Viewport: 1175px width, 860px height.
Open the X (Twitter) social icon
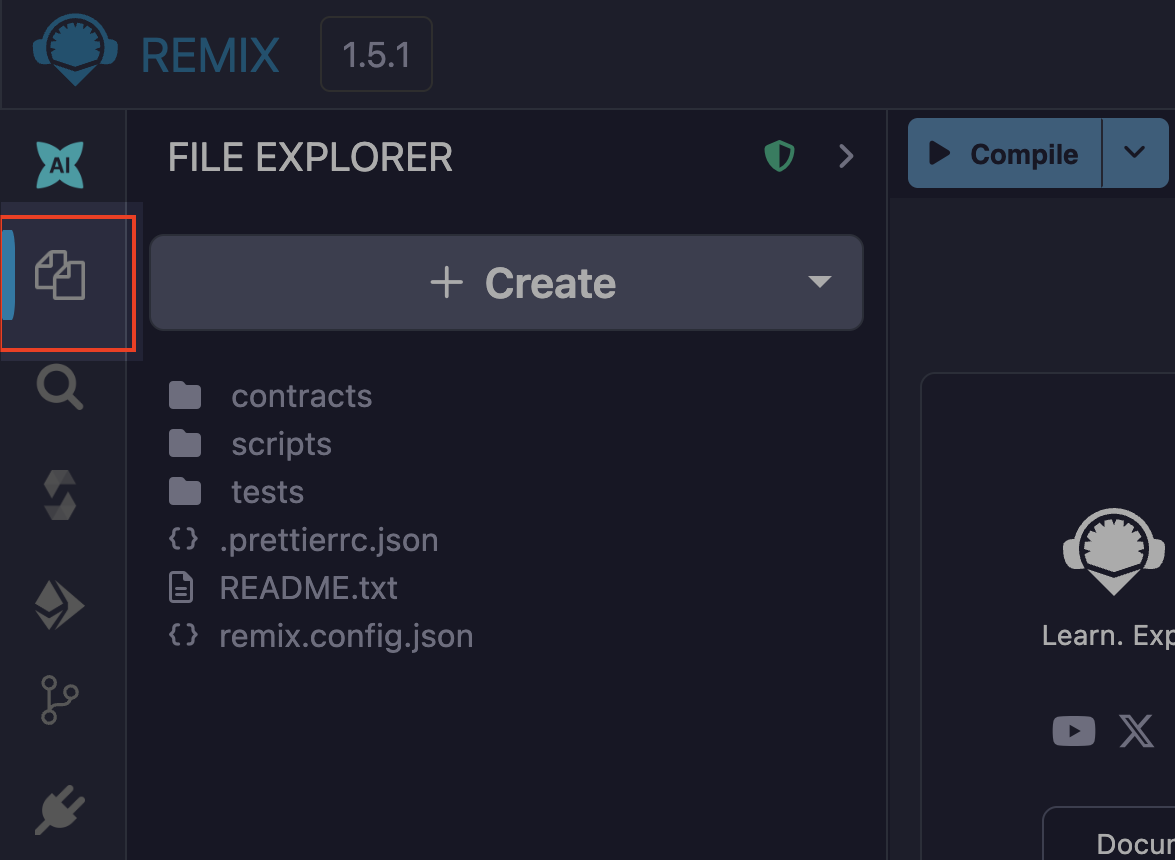(x=1136, y=731)
